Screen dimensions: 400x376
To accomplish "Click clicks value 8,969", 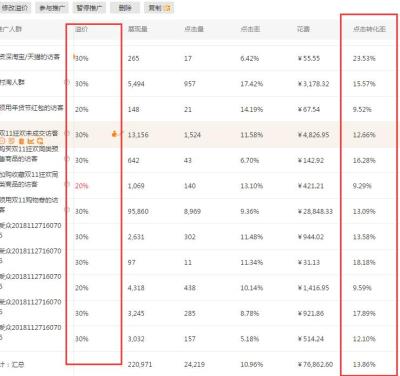I will point(192,211).
